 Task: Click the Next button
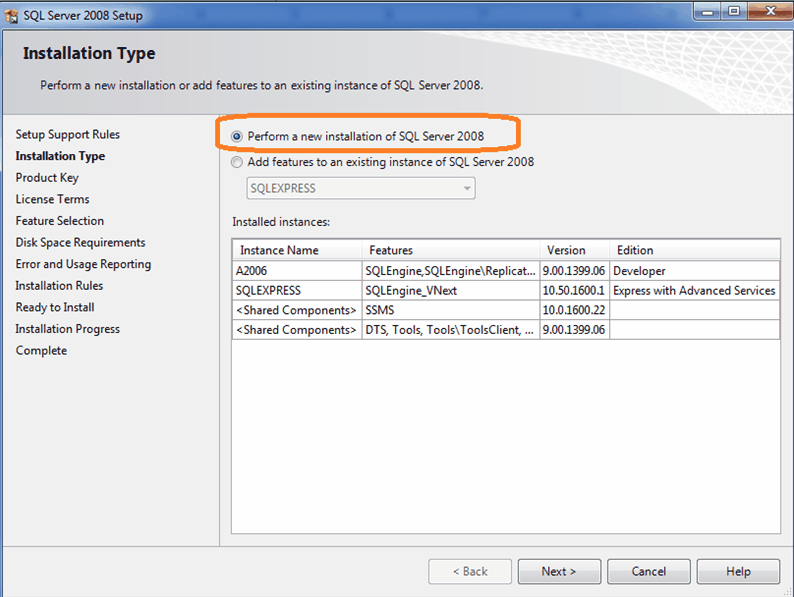tap(559, 572)
